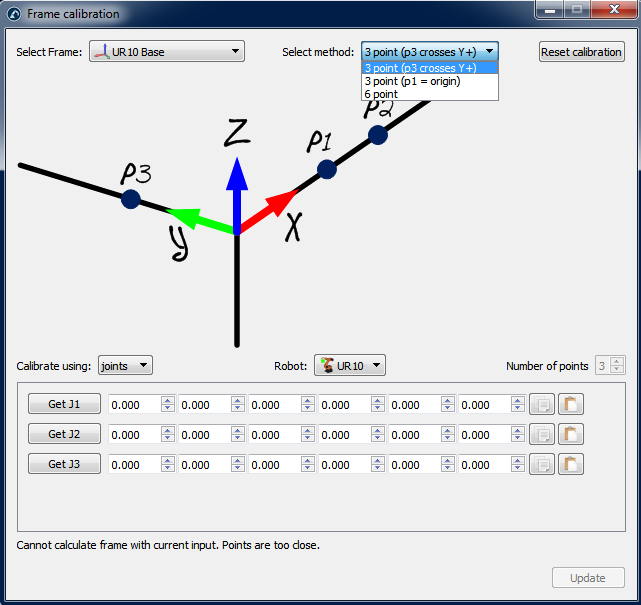Click the first value field in the J1 row
The image size is (641, 605).
[134, 405]
